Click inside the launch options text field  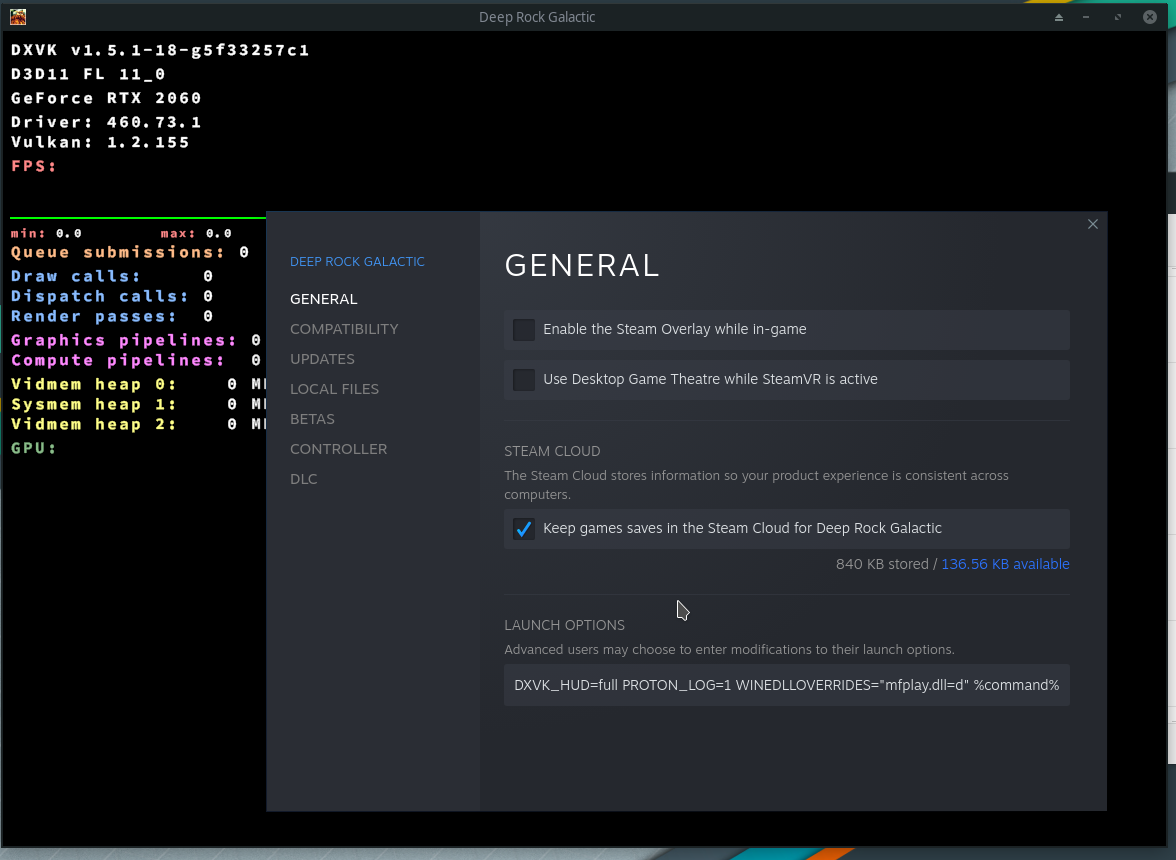pyautogui.click(x=787, y=685)
